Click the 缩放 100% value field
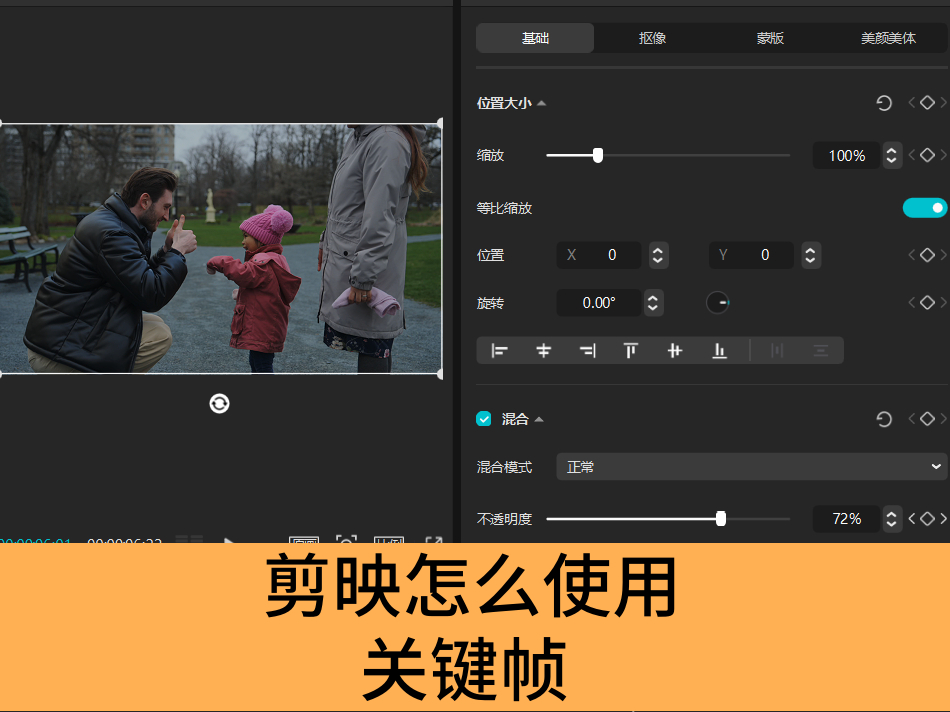The image size is (950, 712). click(846, 156)
